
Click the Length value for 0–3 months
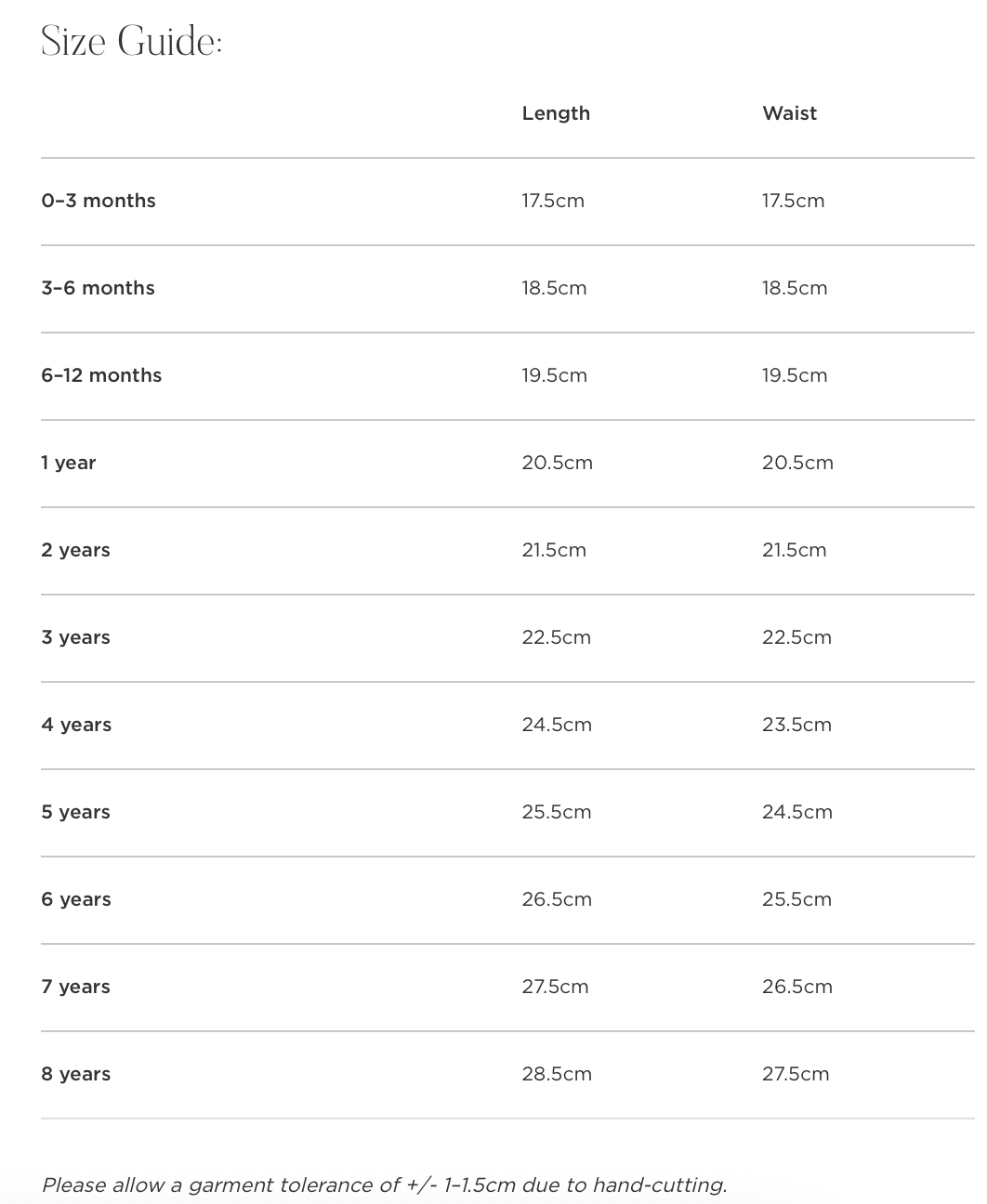pyautogui.click(x=552, y=201)
